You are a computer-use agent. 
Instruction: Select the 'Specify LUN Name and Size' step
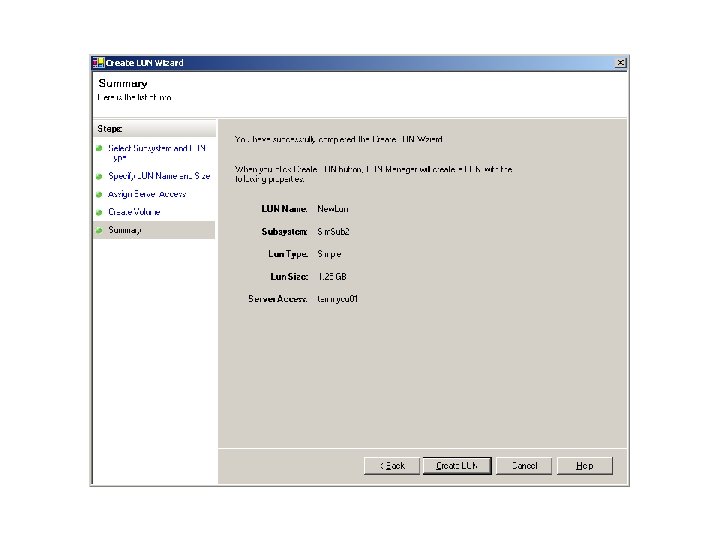point(159,176)
